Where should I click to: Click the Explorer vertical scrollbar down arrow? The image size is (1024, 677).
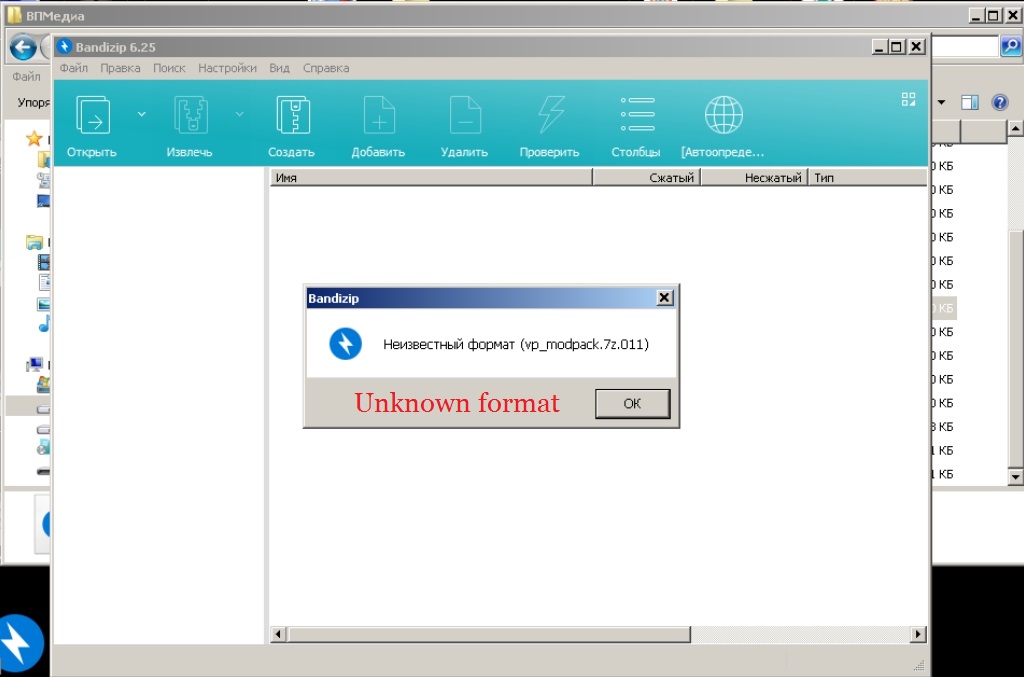tap(1015, 477)
